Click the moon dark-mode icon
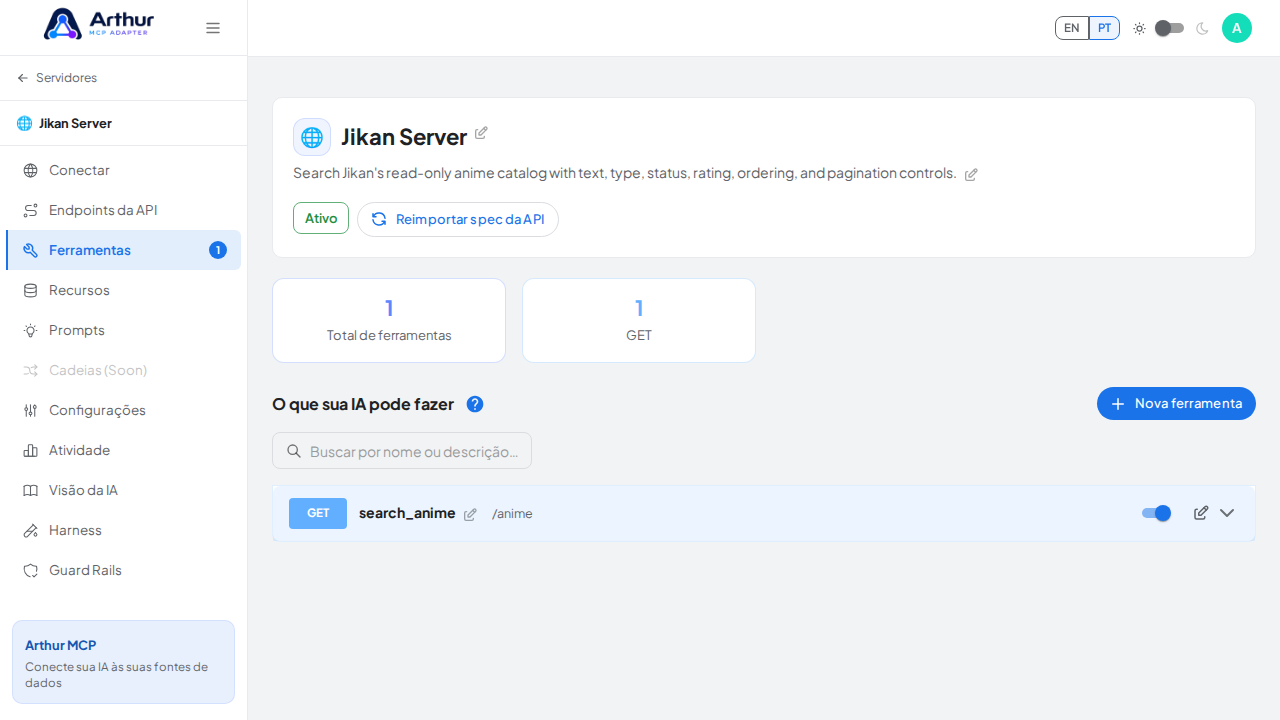Screen dimensions: 1280x720 tap(1202, 28)
